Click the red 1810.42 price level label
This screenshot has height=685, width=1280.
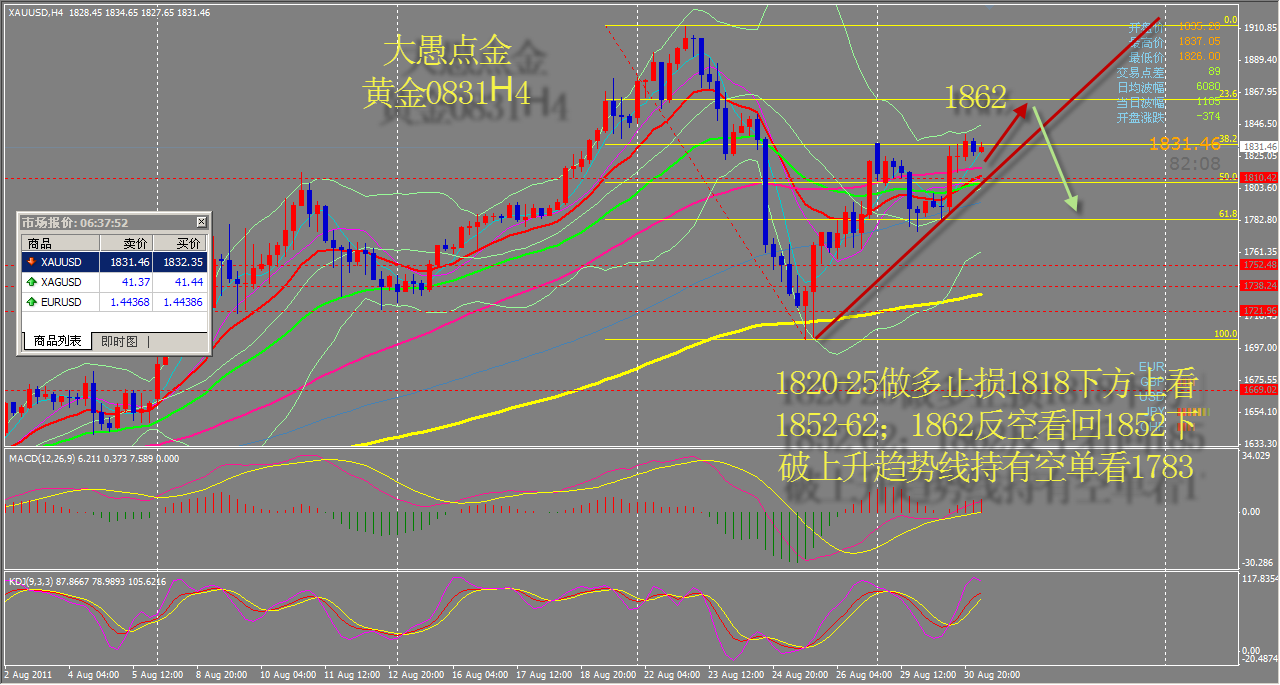[x=1258, y=178]
